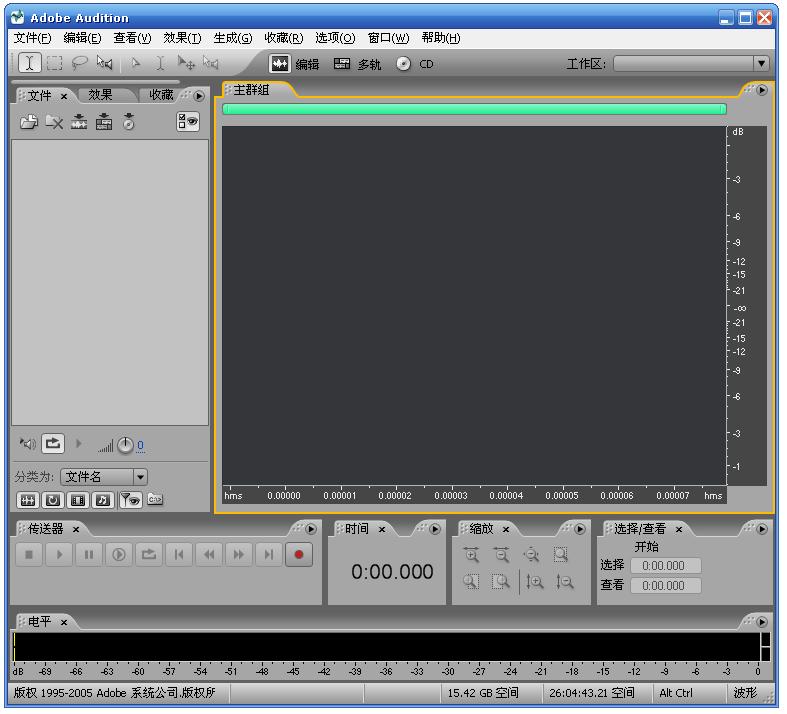The height and width of the screenshot is (714, 787).
Task: Toggle loop play in the Files panel
Action: (52, 443)
